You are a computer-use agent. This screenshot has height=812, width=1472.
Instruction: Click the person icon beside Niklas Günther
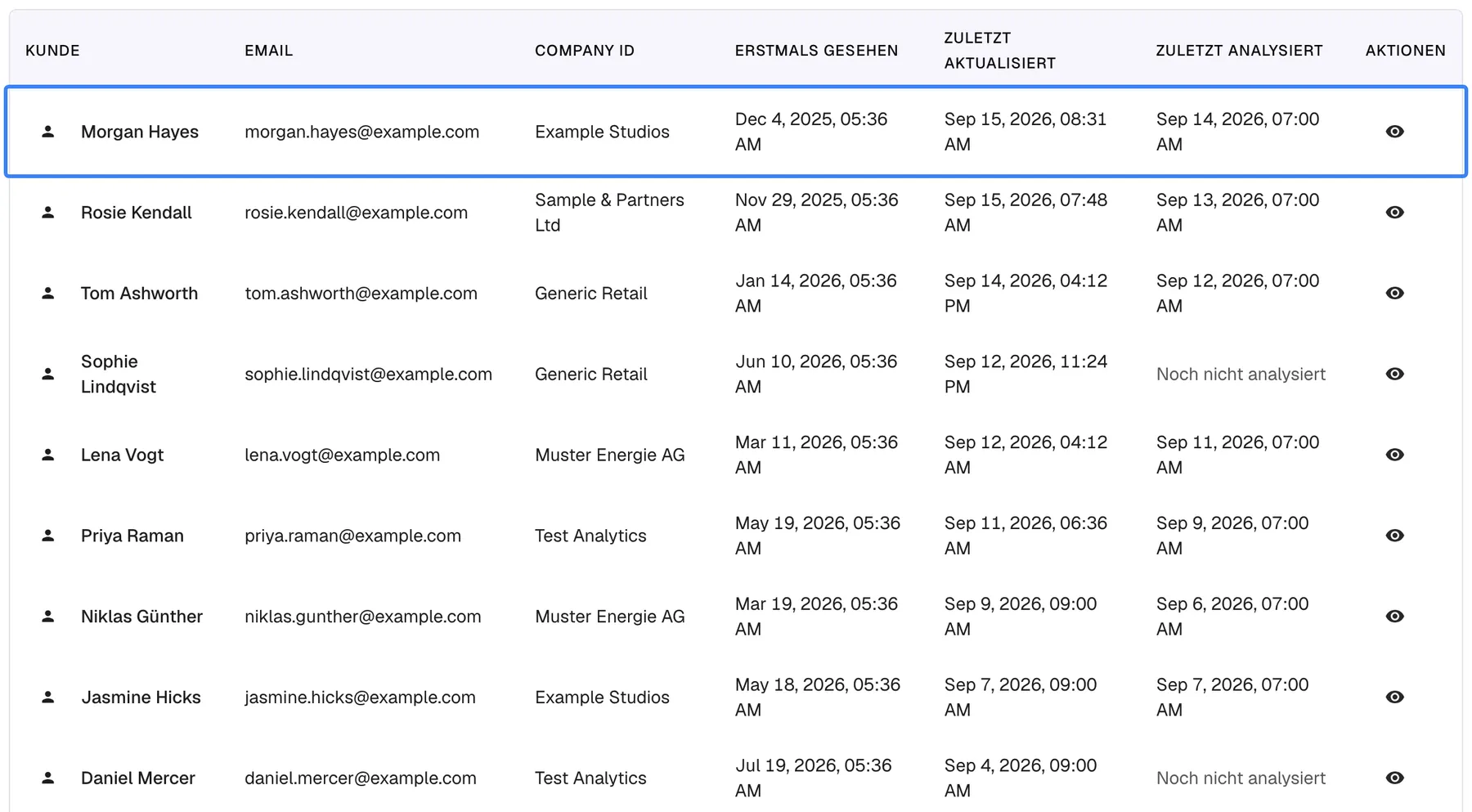[x=48, y=617]
